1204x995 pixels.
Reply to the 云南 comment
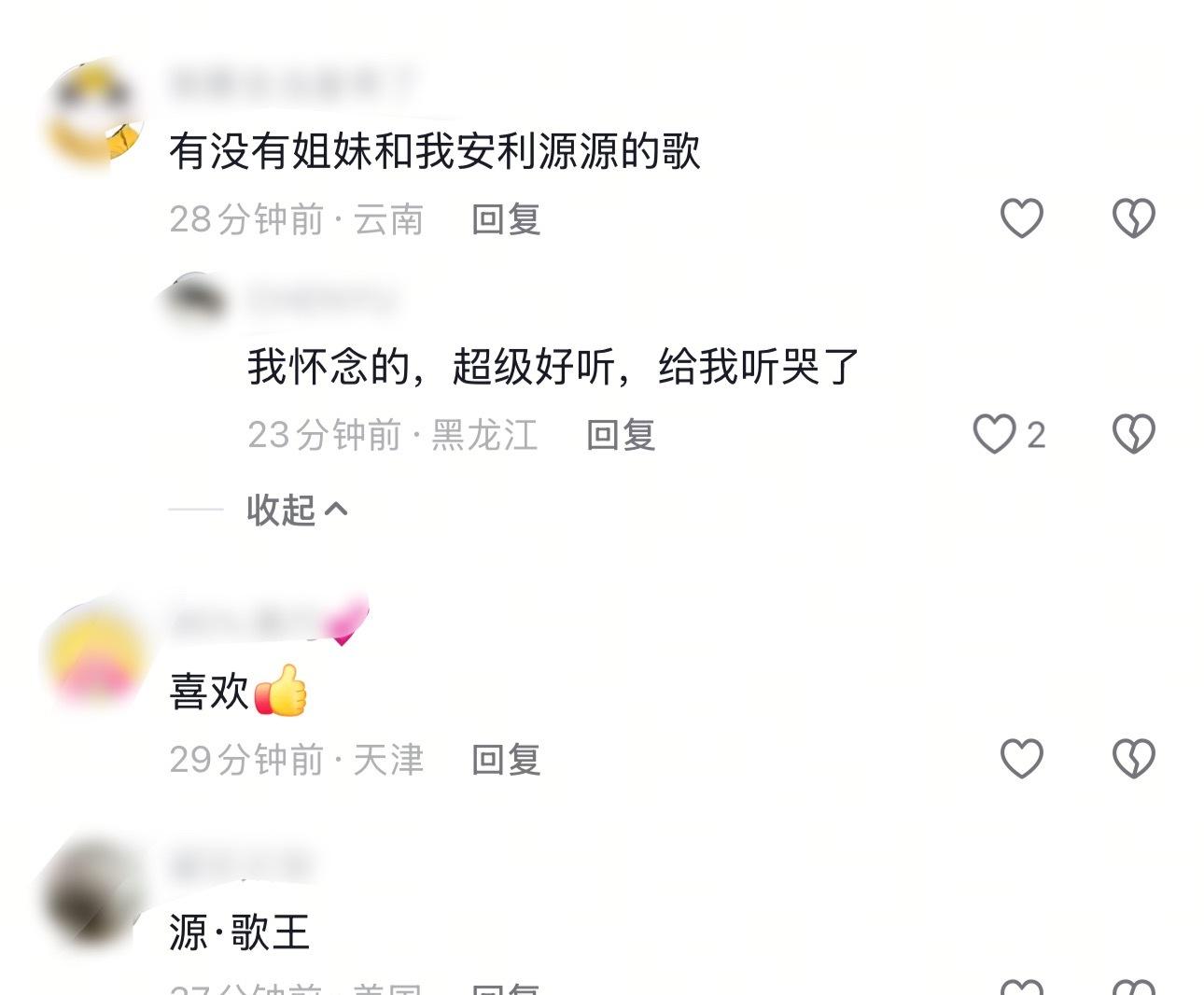tap(506, 219)
